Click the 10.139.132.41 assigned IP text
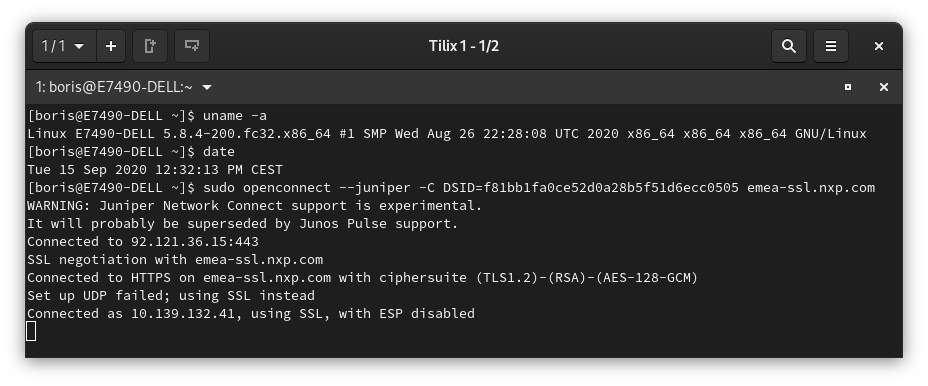This screenshot has height=386, width=928. tap(183, 314)
